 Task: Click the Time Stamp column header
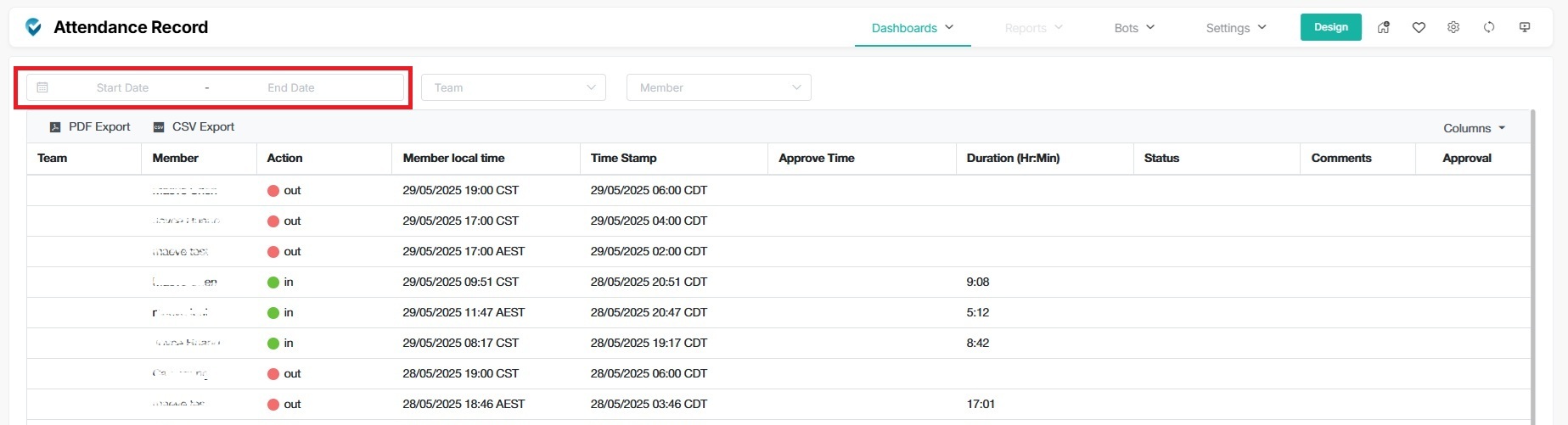(623, 158)
